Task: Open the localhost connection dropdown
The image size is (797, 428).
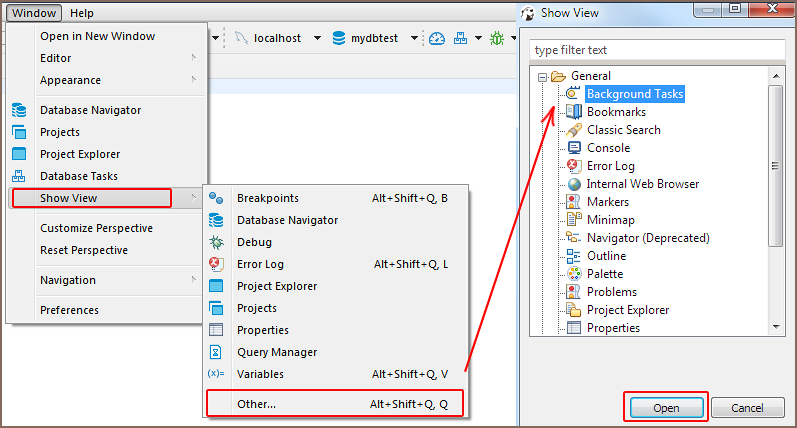Action: (317, 38)
